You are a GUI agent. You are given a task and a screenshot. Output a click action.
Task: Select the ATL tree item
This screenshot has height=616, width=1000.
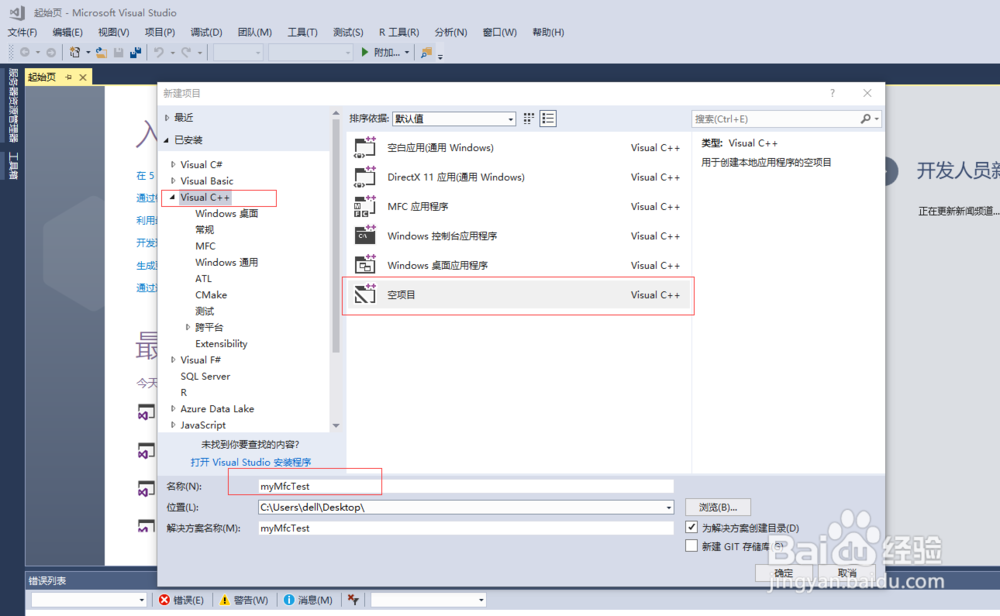tap(203, 279)
